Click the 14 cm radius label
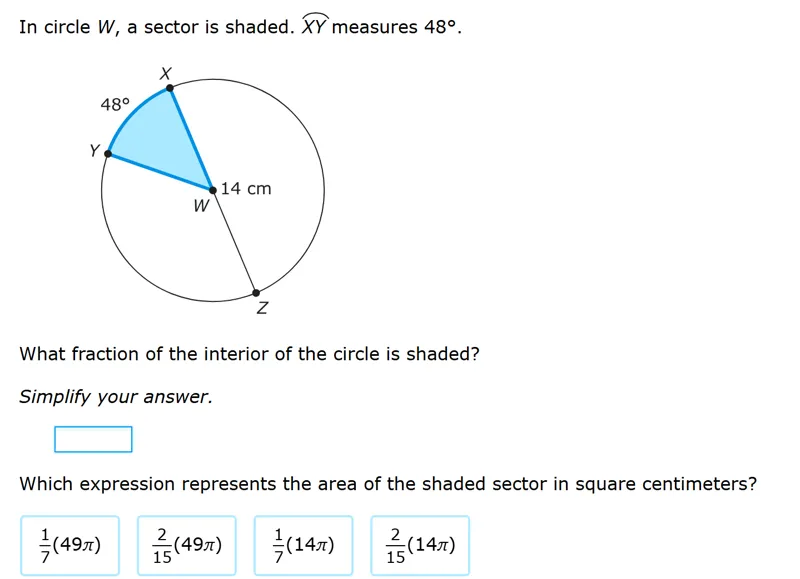800x579 pixels. click(x=246, y=188)
